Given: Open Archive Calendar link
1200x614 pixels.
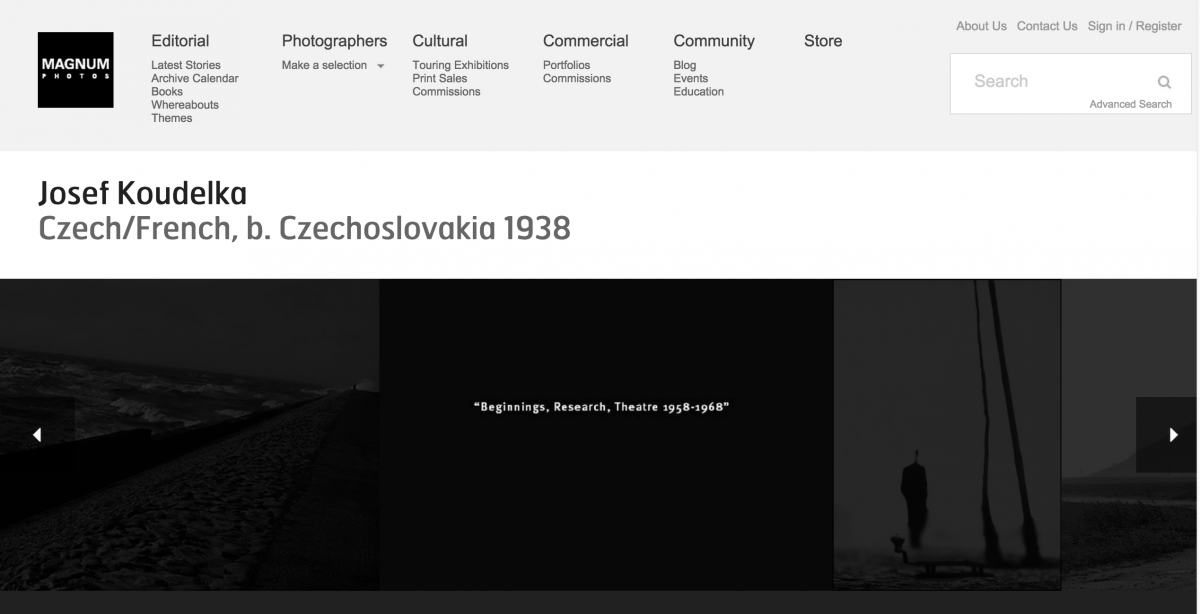Looking at the screenshot, I should 195,78.
